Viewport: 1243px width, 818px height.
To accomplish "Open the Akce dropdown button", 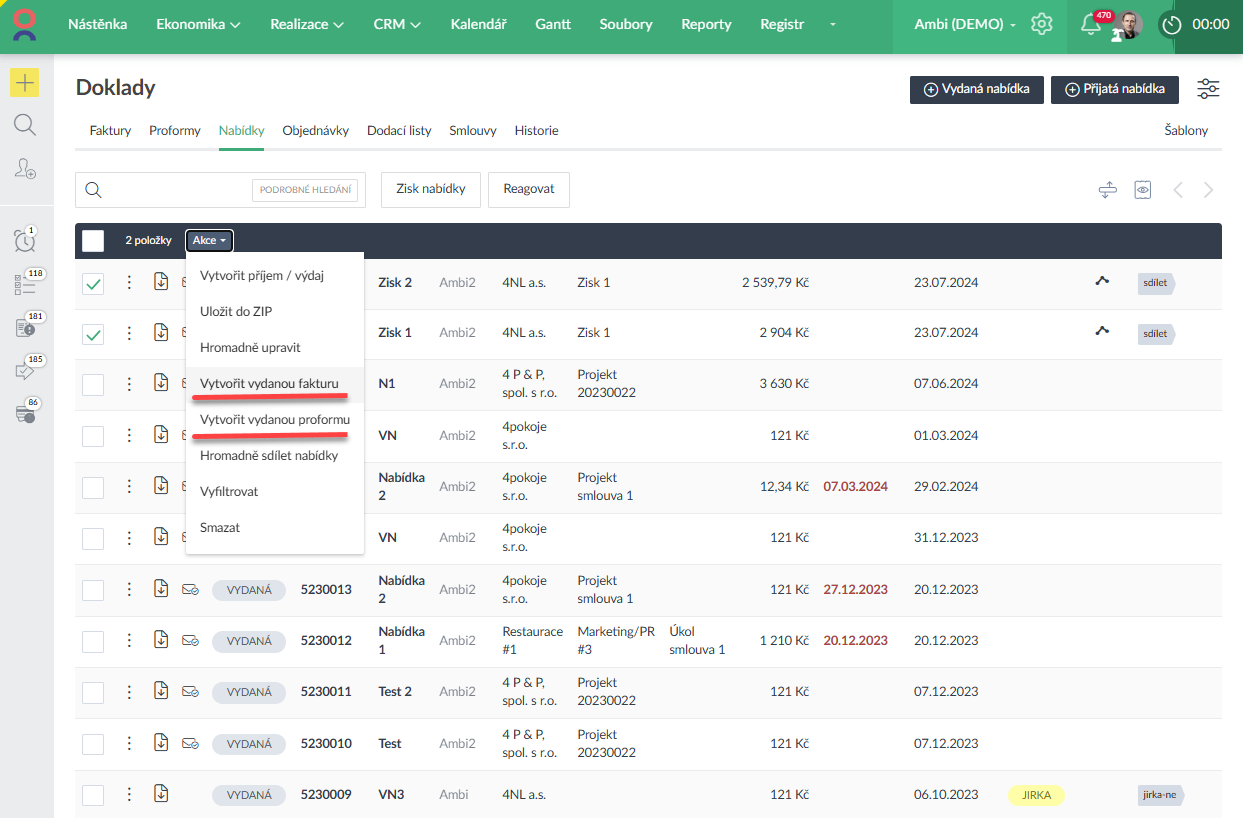I will [209, 240].
